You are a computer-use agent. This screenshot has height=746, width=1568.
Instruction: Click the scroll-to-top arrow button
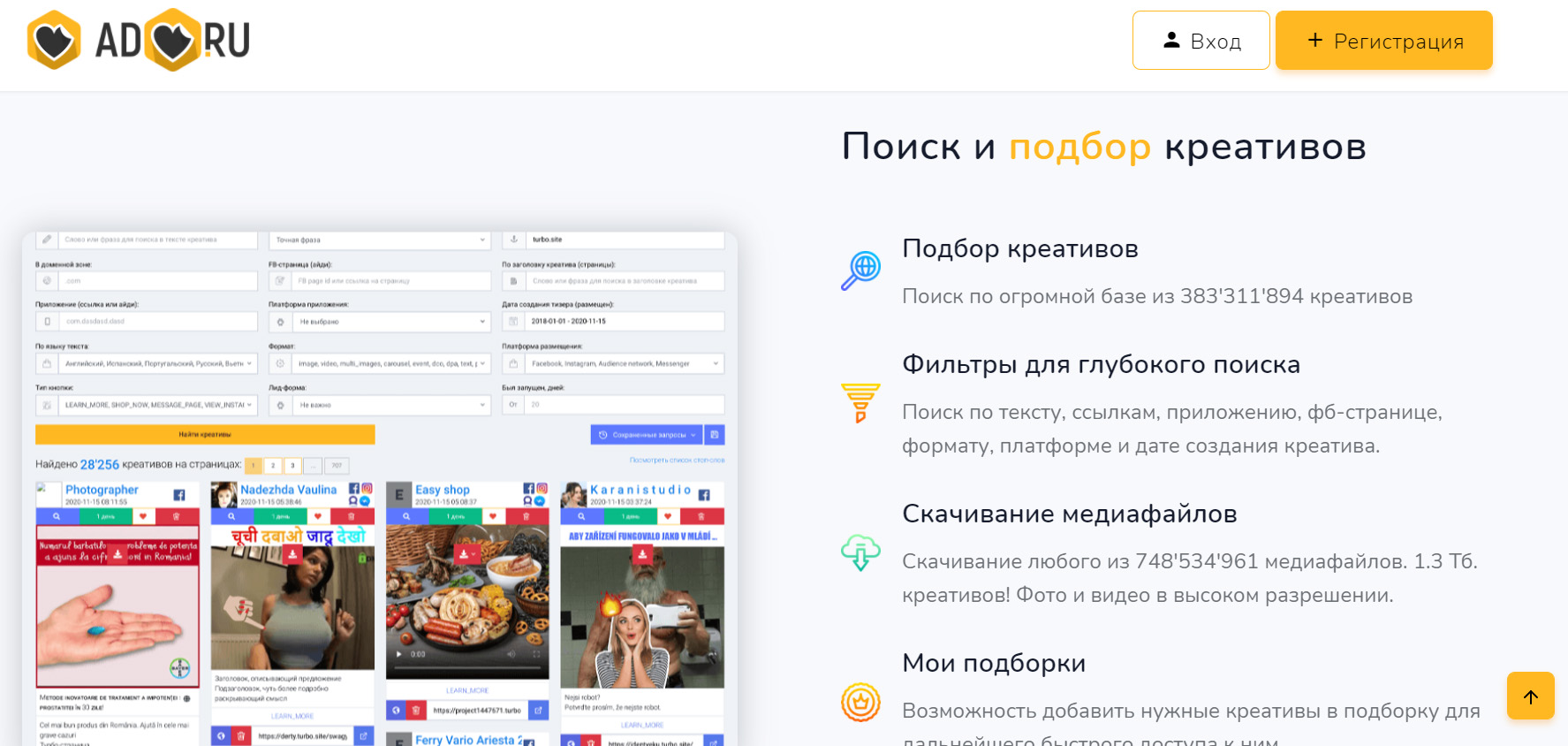1531,696
